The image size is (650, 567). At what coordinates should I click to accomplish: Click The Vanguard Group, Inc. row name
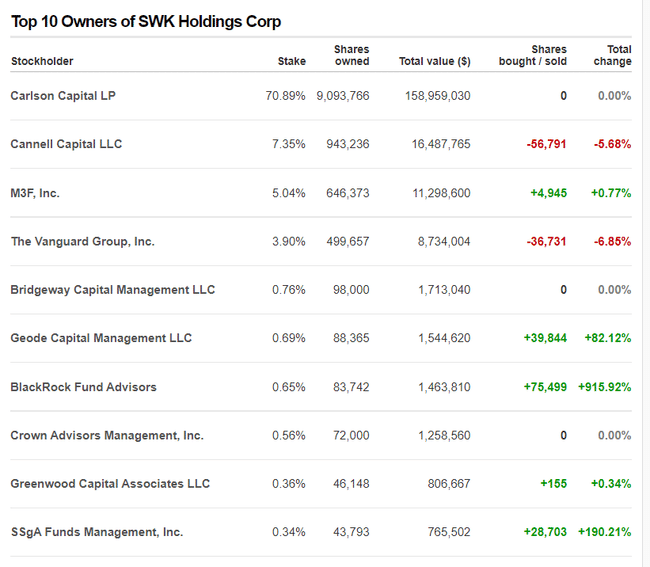[82, 241]
